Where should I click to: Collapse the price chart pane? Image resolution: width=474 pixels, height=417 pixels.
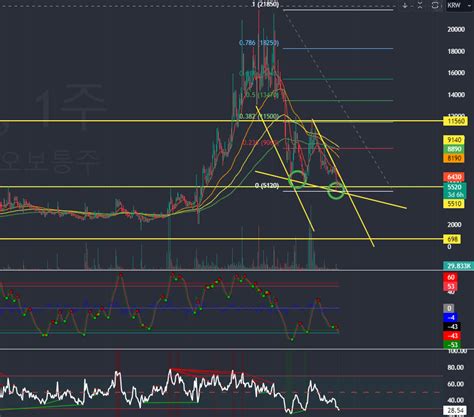420,5
